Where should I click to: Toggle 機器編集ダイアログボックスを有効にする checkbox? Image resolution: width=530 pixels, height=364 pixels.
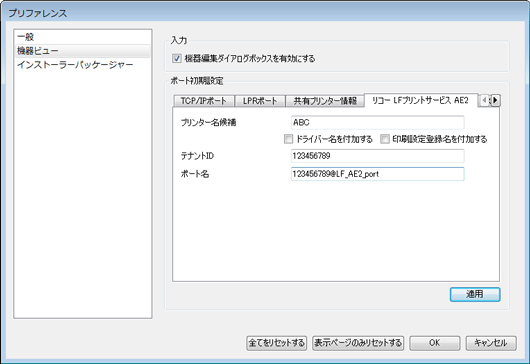click(x=176, y=58)
